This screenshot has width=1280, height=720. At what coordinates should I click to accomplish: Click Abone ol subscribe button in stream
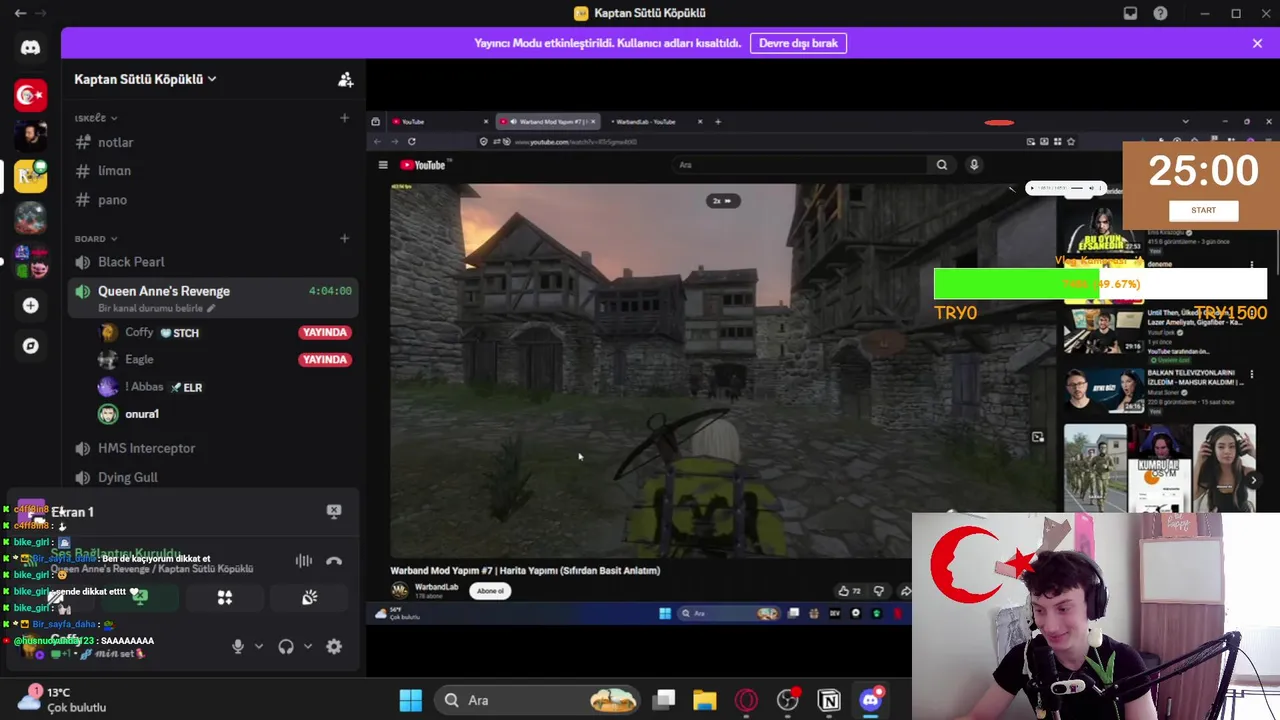[x=490, y=591]
